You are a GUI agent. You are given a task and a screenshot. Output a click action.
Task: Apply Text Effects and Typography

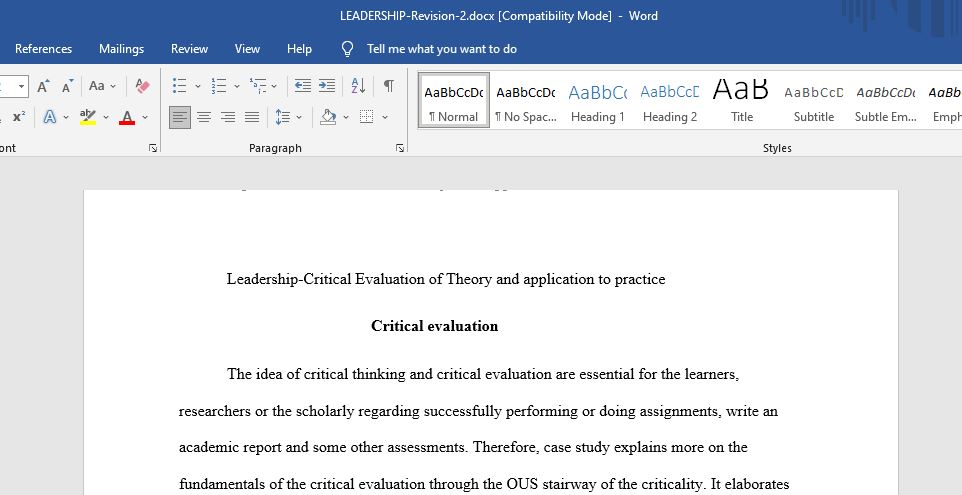pyautogui.click(x=49, y=117)
